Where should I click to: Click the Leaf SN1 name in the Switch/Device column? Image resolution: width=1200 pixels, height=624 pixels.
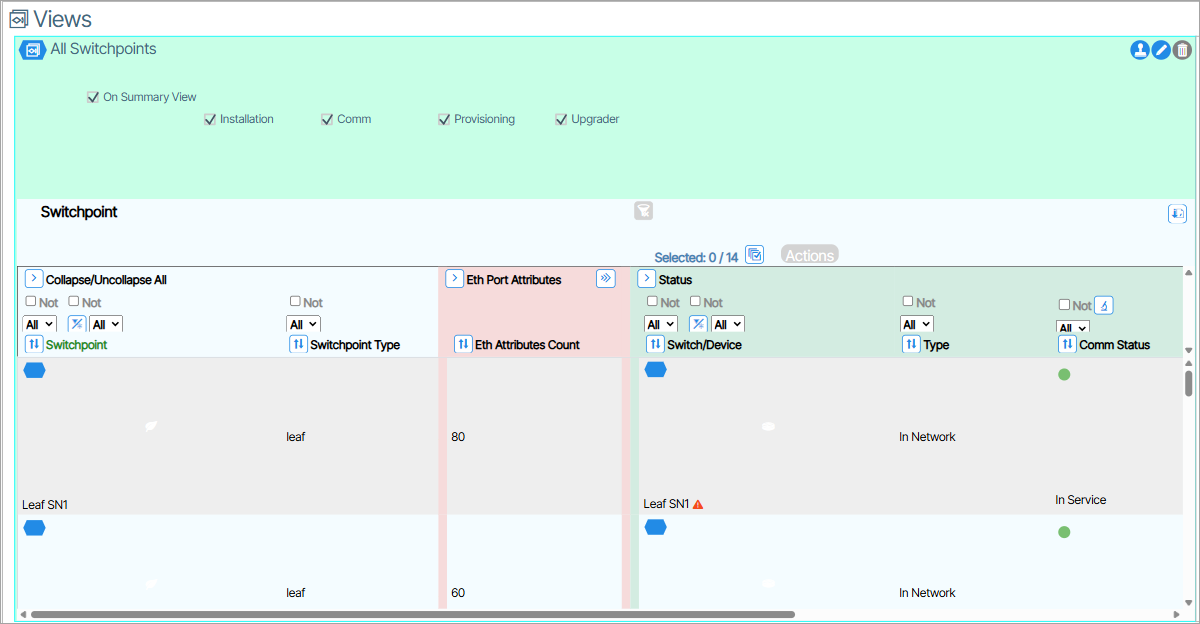point(666,504)
